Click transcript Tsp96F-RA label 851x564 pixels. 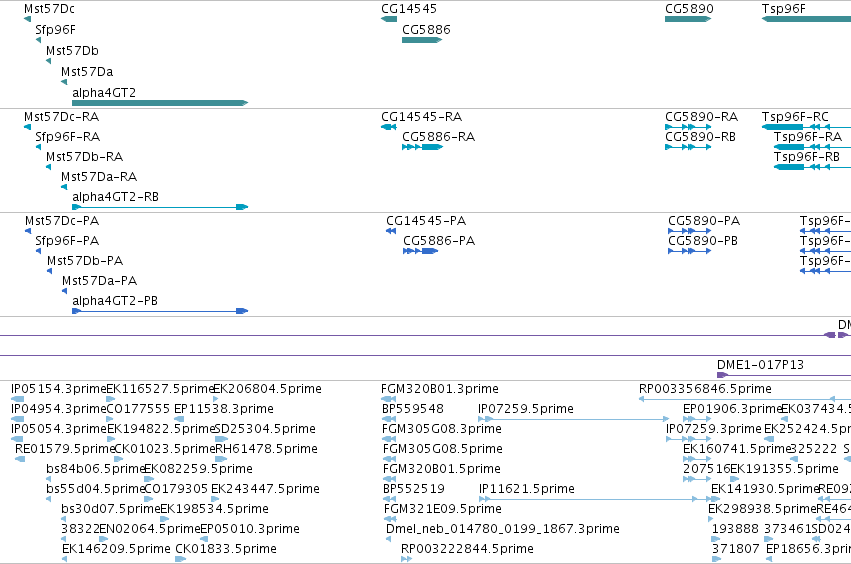[x=808, y=137]
